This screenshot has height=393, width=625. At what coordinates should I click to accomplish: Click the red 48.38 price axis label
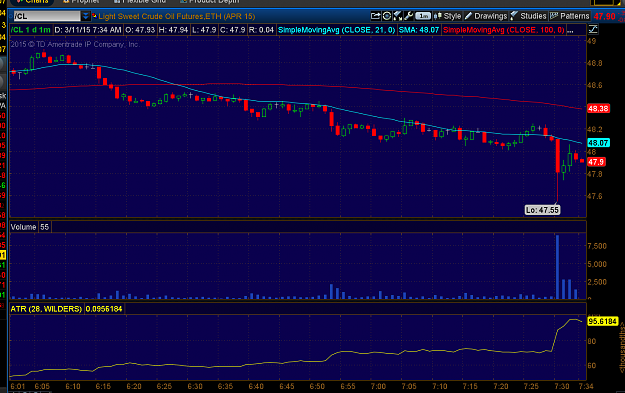coord(598,108)
